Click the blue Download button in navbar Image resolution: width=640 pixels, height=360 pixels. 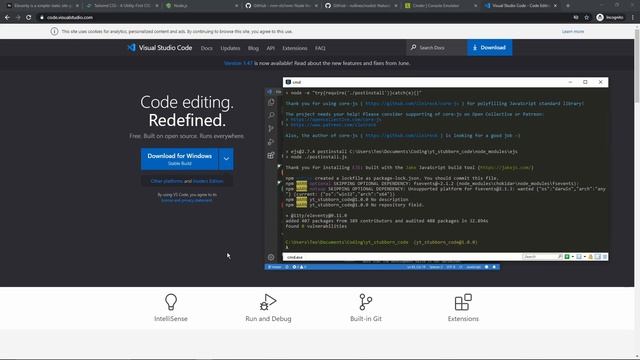489,48
